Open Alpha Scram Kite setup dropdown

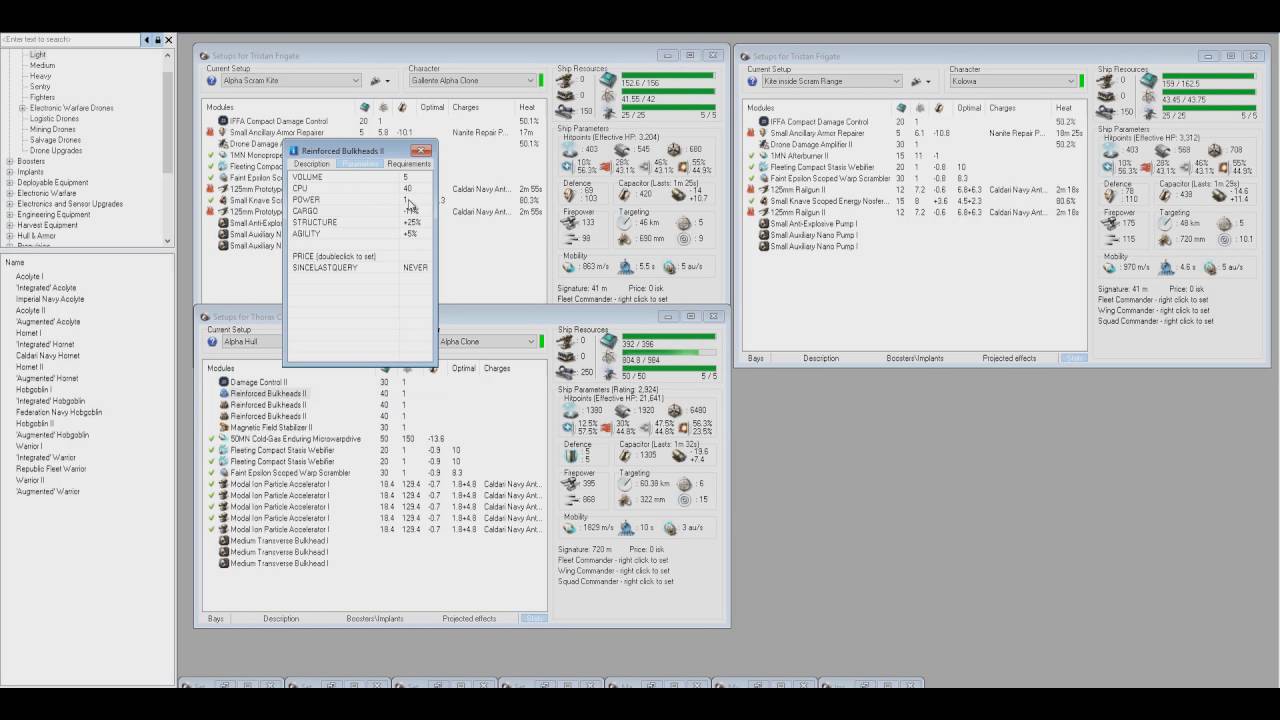point(355,81)
